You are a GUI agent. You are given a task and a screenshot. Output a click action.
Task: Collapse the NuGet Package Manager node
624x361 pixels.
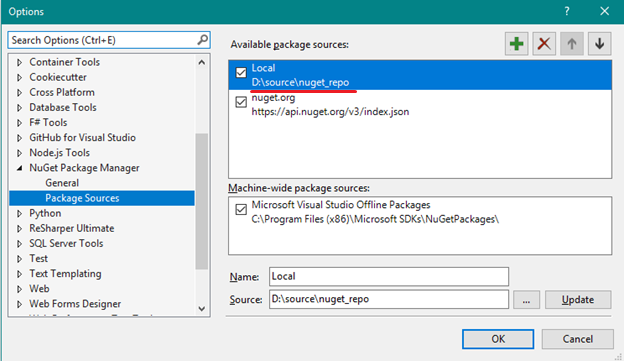point(19,168)
